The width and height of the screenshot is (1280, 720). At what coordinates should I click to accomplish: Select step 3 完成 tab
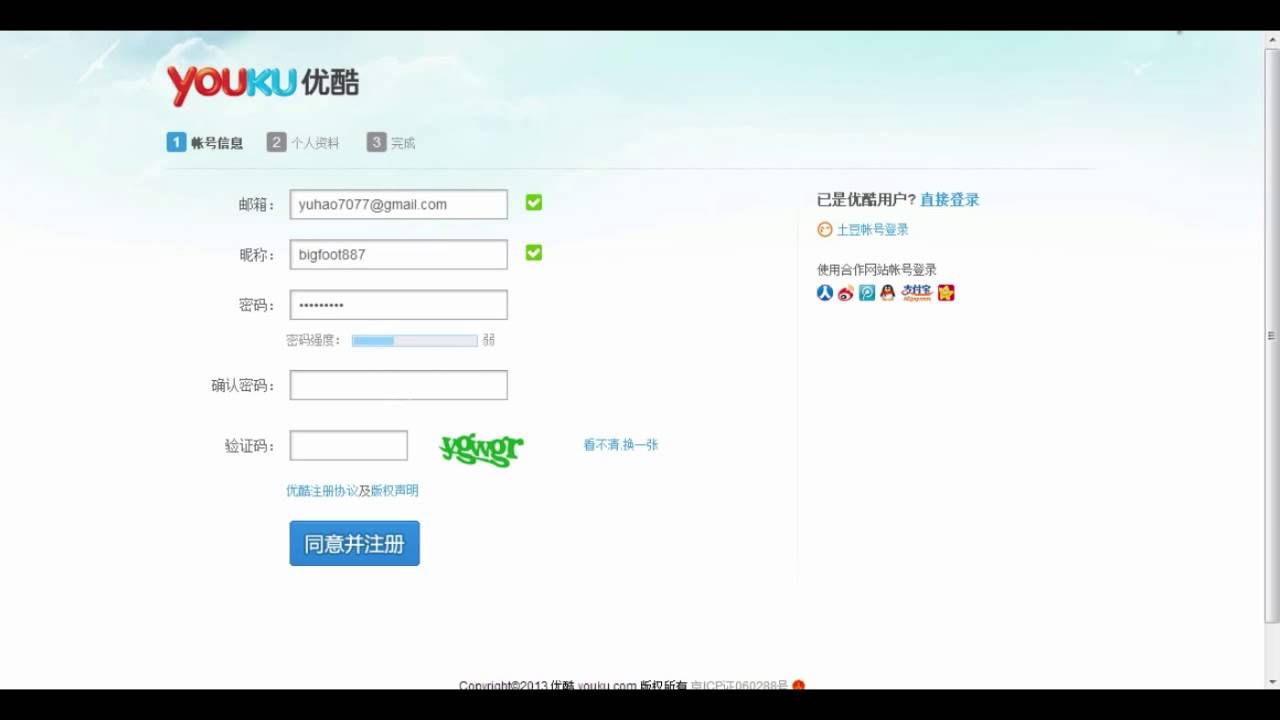click(x=391, y=143)
